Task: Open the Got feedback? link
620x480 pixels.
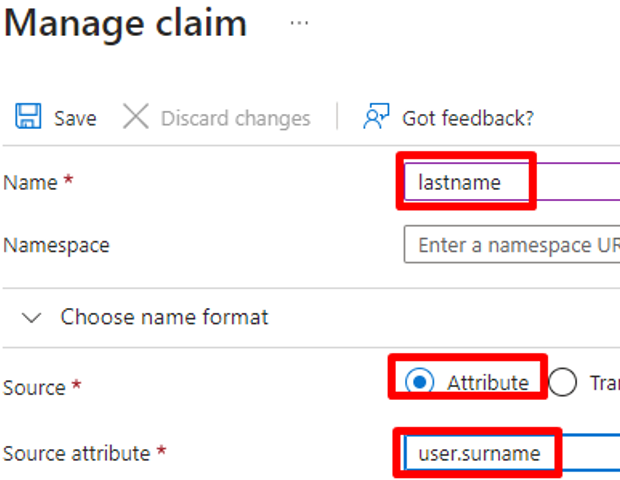Action: click(x=467, y=118)
